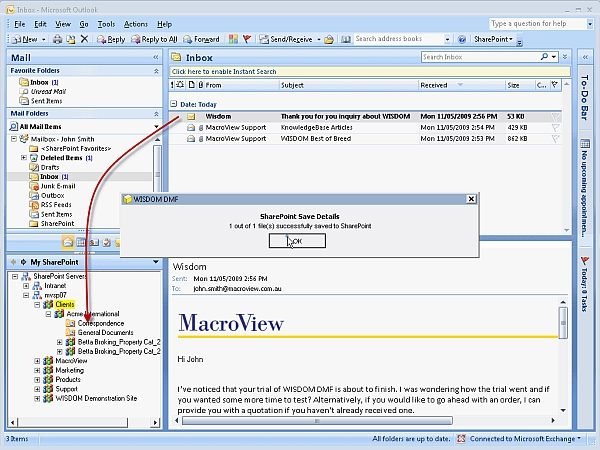The width and height of the screenshot is (600, 450).
Task: Click the Contacts module icon in navigation bar
Action: point(94,242)
